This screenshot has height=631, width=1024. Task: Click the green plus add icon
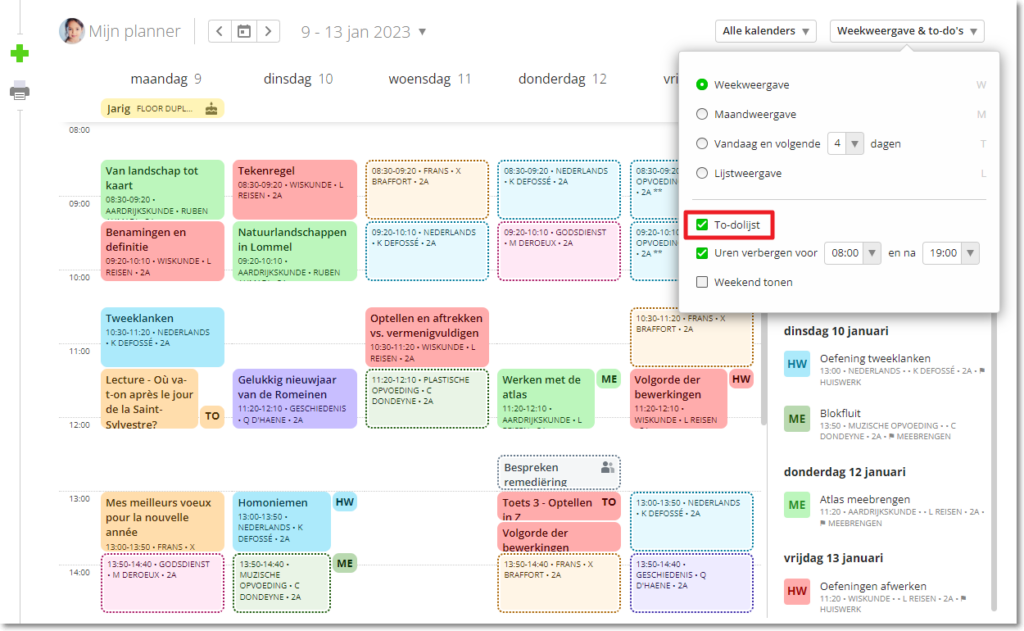click(x=19, y=54)
